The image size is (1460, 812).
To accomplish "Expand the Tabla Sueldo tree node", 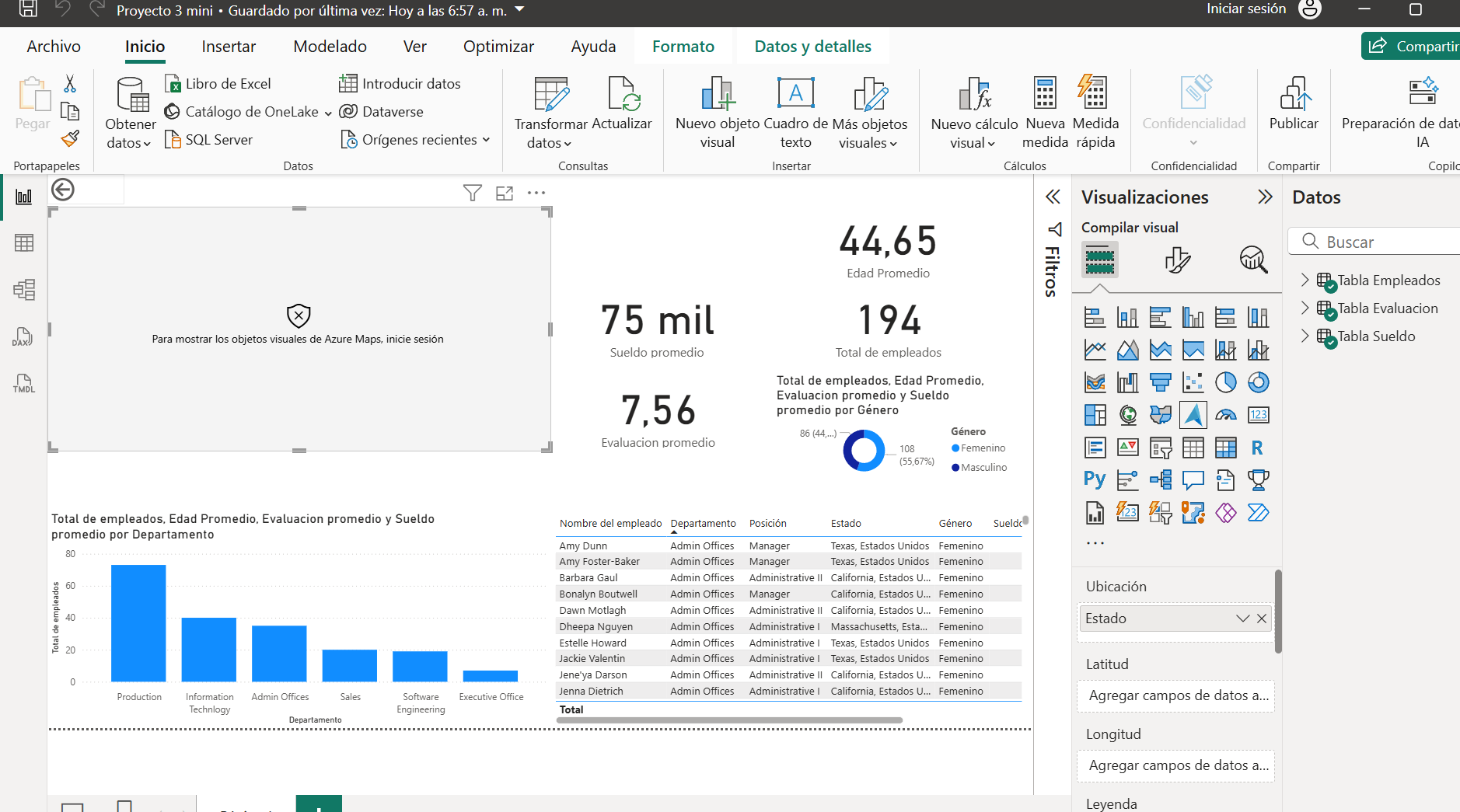I will pos(1305,336).
